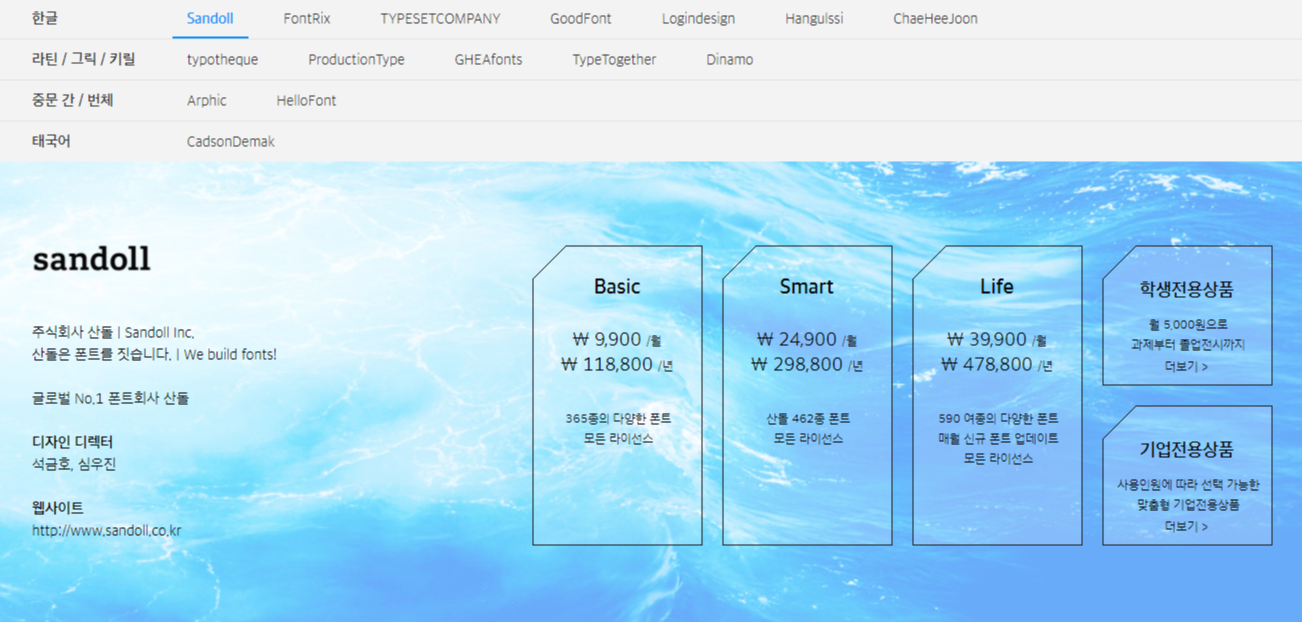Image resolution: width=1302 pixels, height=622 pixels.
Task: Click the 웹사이트 heading
Action: tap(58, 508)
